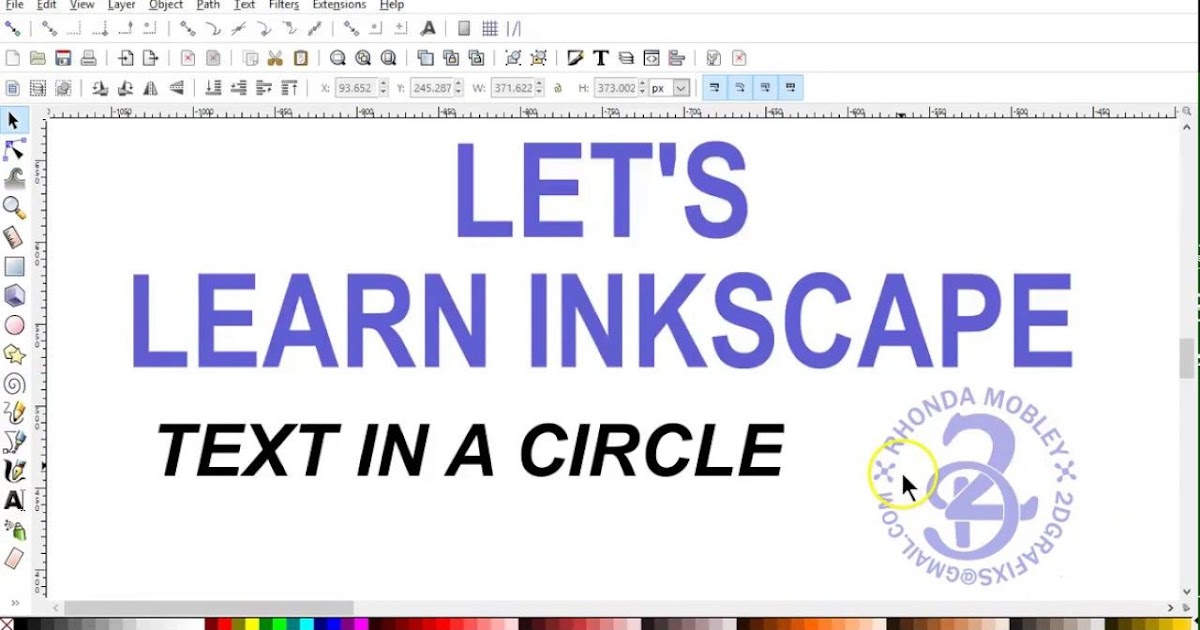Select the Selector arrow tool

(14, 121)
